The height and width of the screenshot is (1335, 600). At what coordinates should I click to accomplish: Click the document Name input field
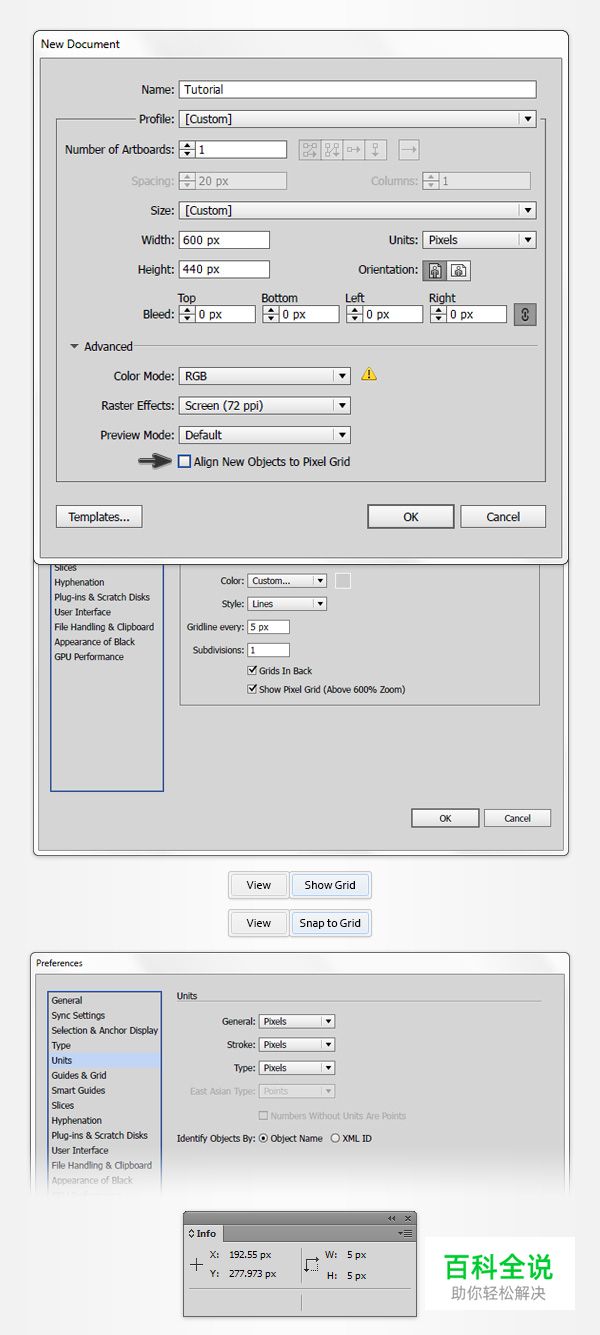[357, 89]
